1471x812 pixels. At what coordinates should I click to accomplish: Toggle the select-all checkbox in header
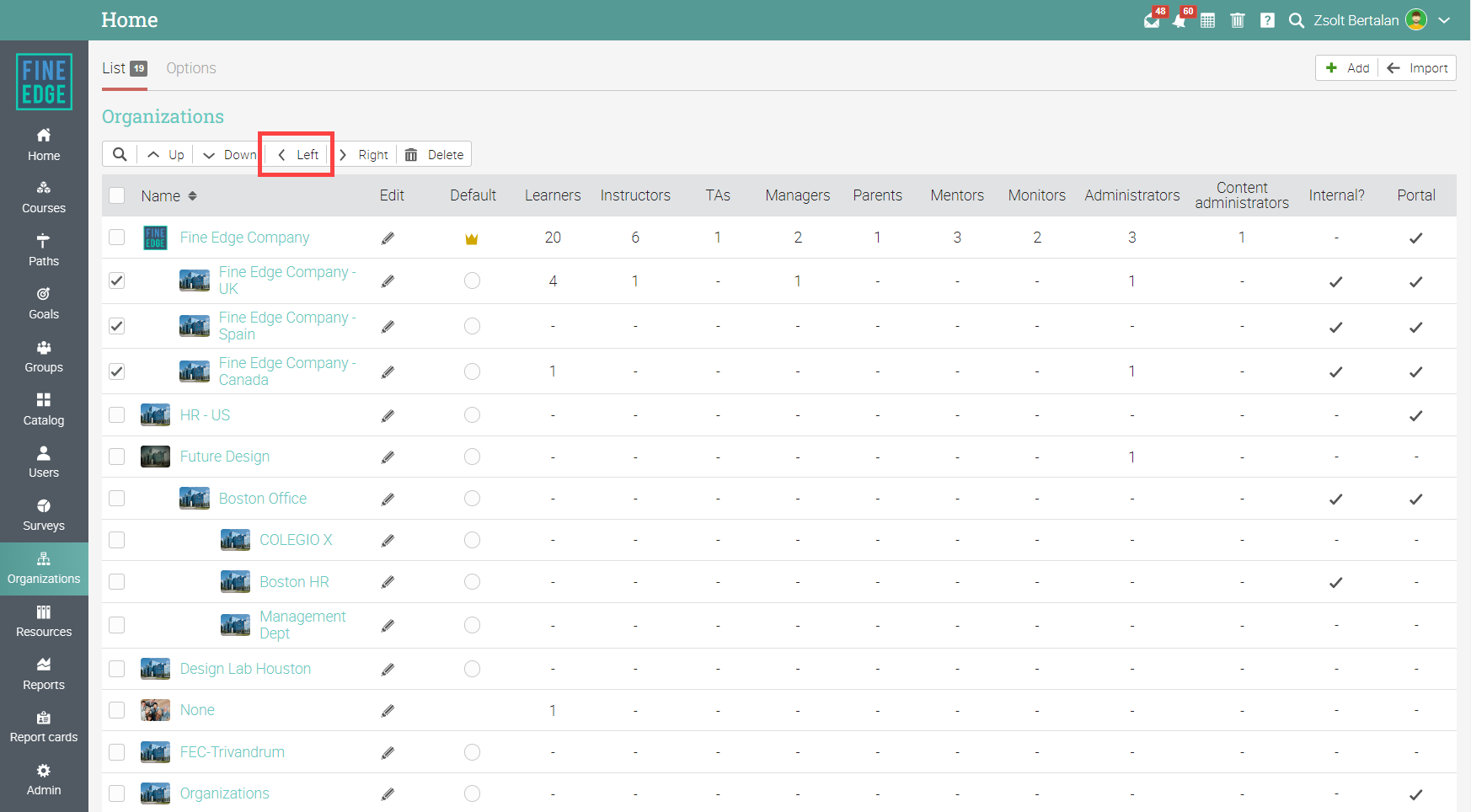point(117,195)
